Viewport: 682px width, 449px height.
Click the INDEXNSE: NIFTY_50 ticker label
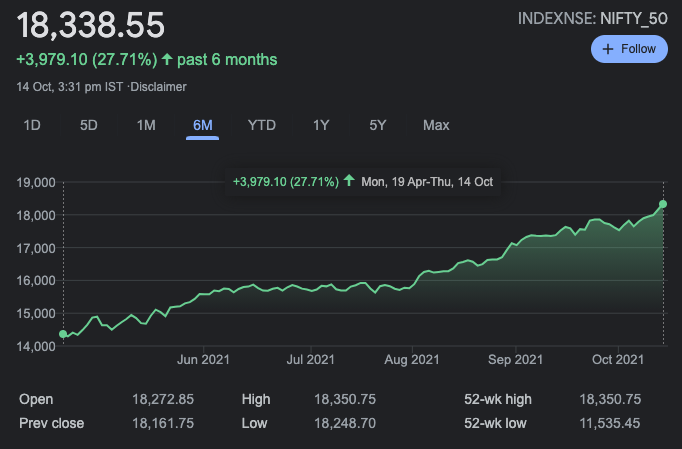(x=592, y=19)
